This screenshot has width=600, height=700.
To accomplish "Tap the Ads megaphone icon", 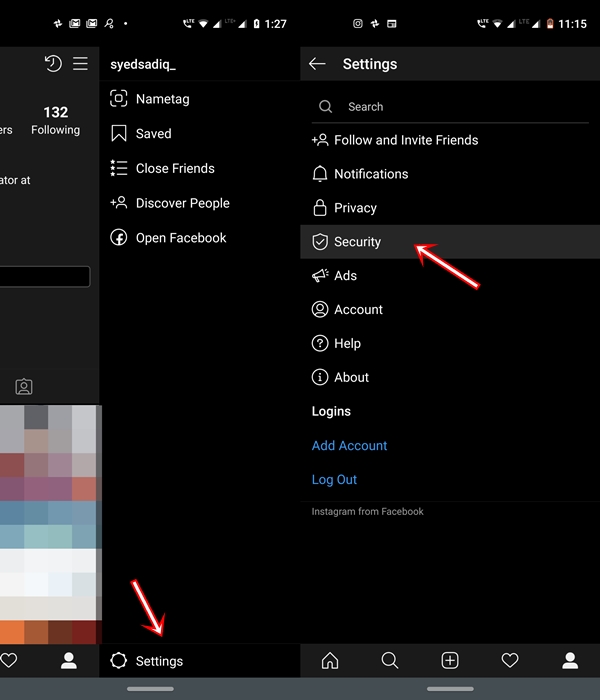I will pos(320,275).
